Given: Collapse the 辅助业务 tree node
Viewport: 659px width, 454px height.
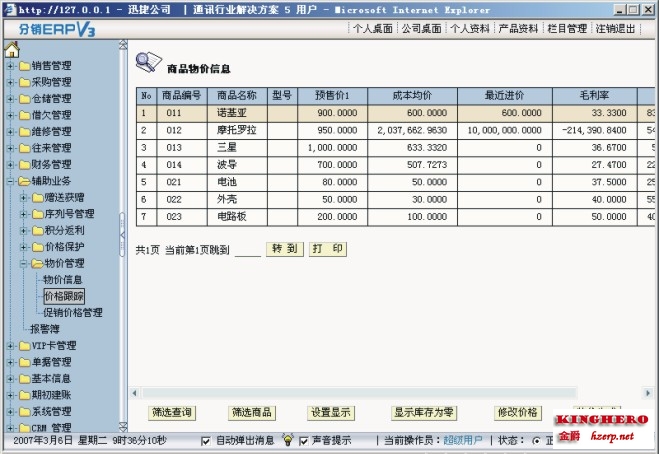Looking at the screenshot, I should [x=11, y=181].
